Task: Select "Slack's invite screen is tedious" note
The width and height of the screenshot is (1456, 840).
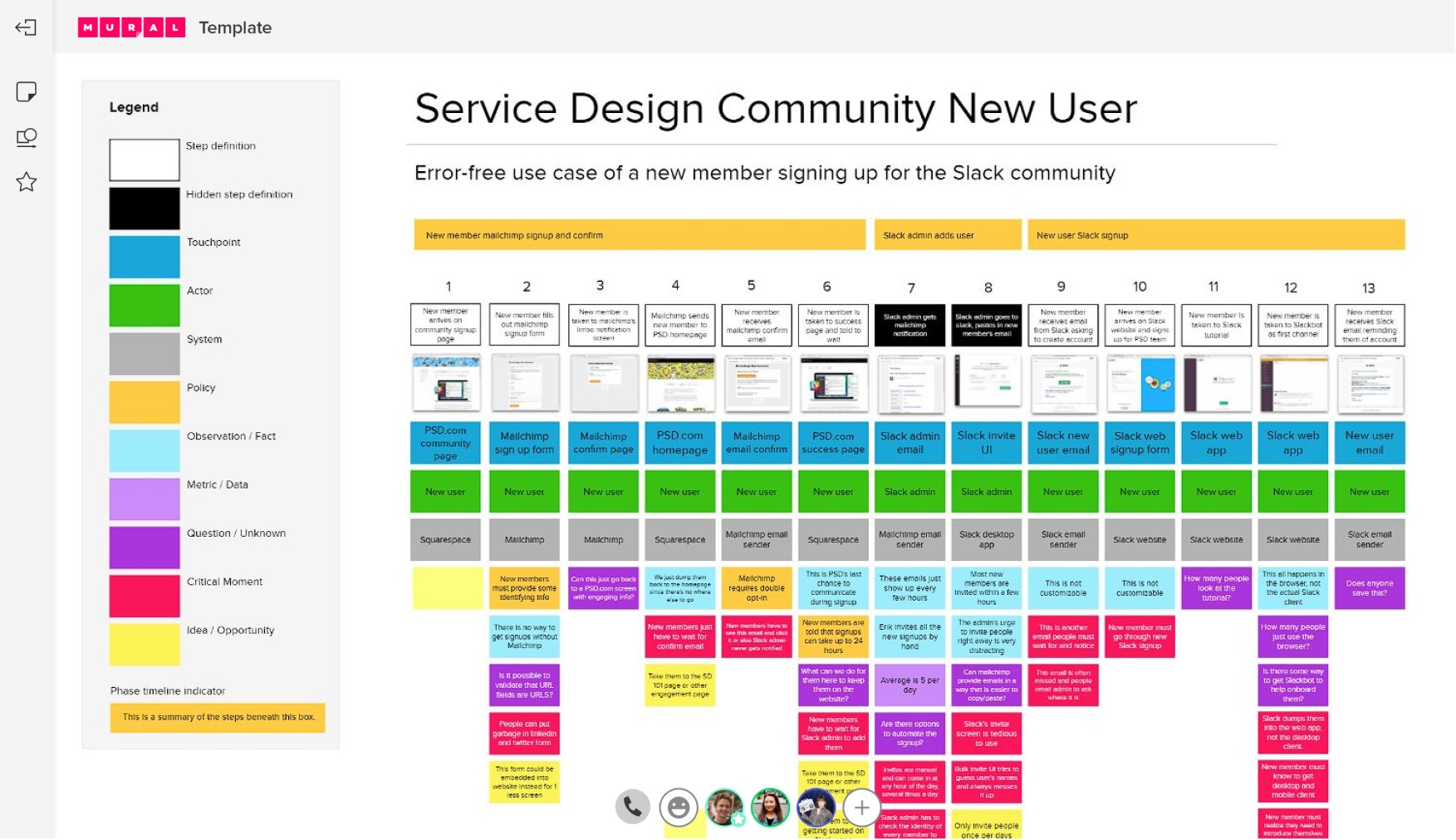Action: tap(987, 734)
